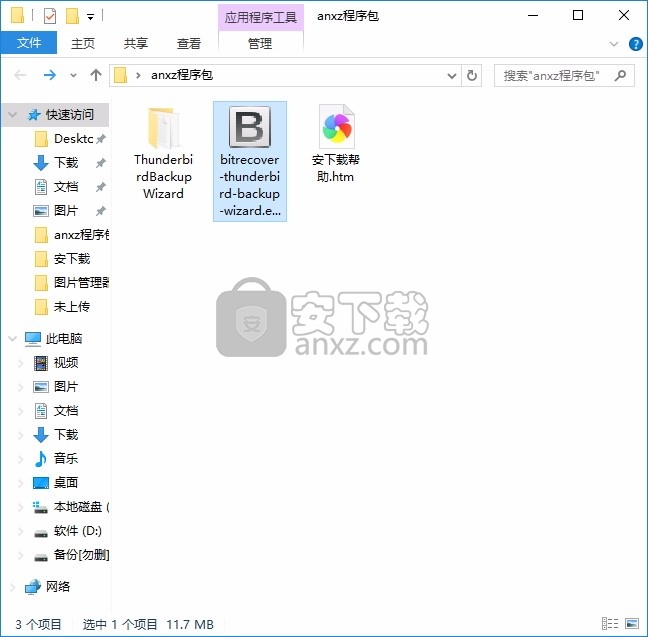Open 音乐 under 此电脑

pyautogui.click(x=66, y=458)
